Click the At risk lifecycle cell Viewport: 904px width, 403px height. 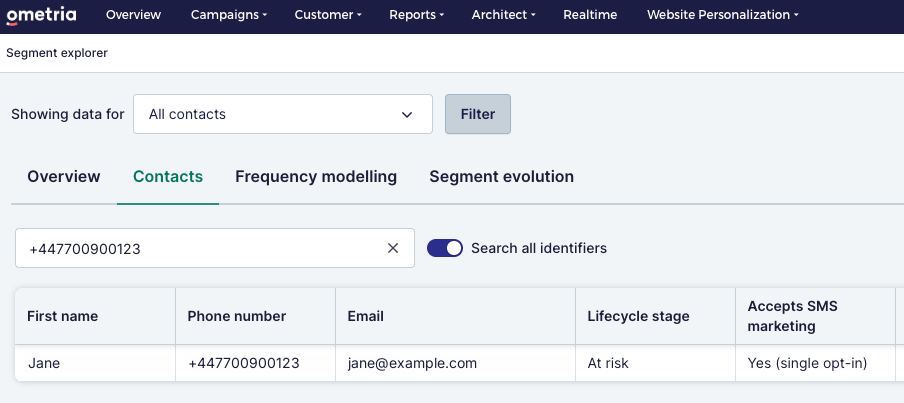(x=656, y=363)
